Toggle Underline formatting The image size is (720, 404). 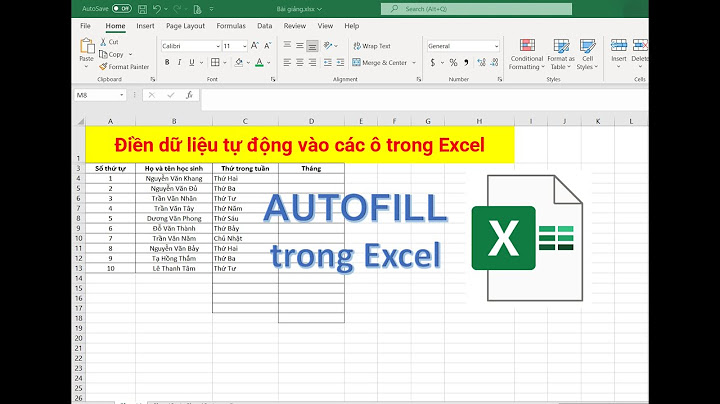191,62
